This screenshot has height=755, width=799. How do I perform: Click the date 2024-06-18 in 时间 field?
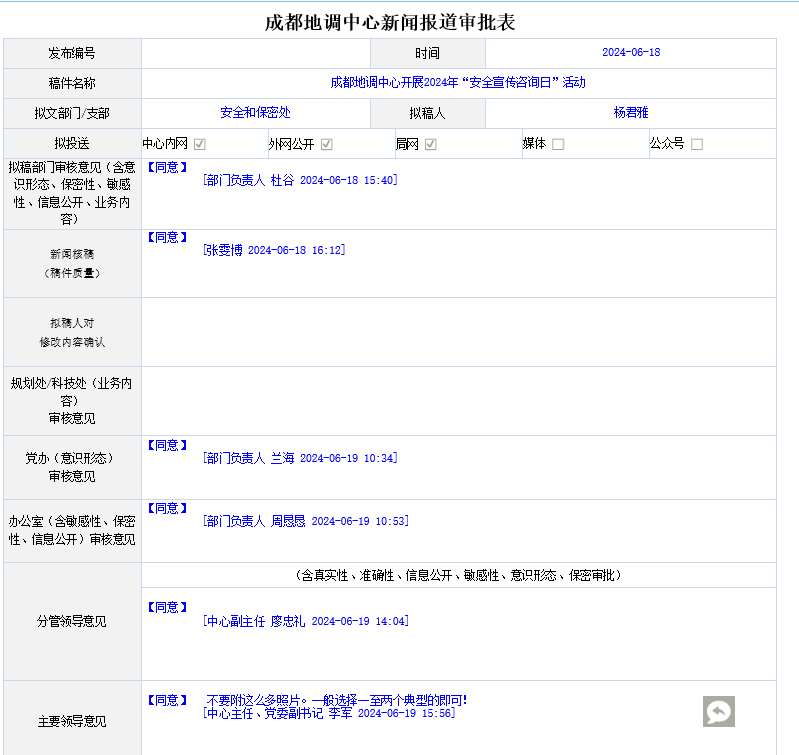(631, 52)
